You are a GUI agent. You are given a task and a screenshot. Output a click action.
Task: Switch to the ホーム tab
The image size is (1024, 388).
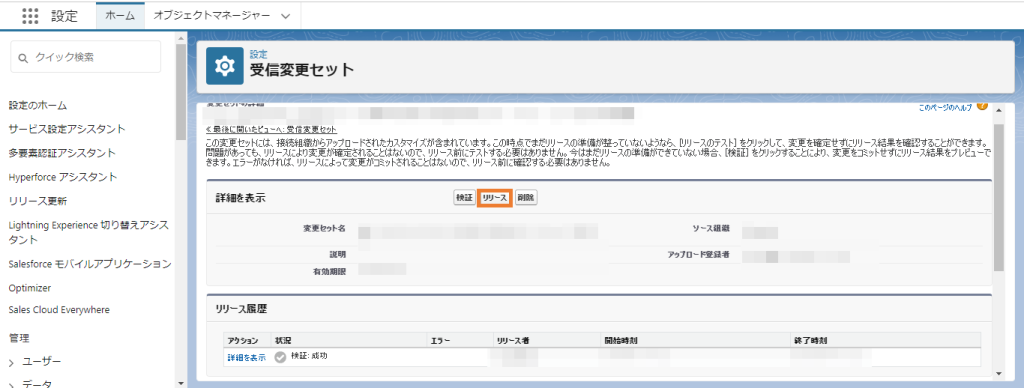click(x=120, y=16)
